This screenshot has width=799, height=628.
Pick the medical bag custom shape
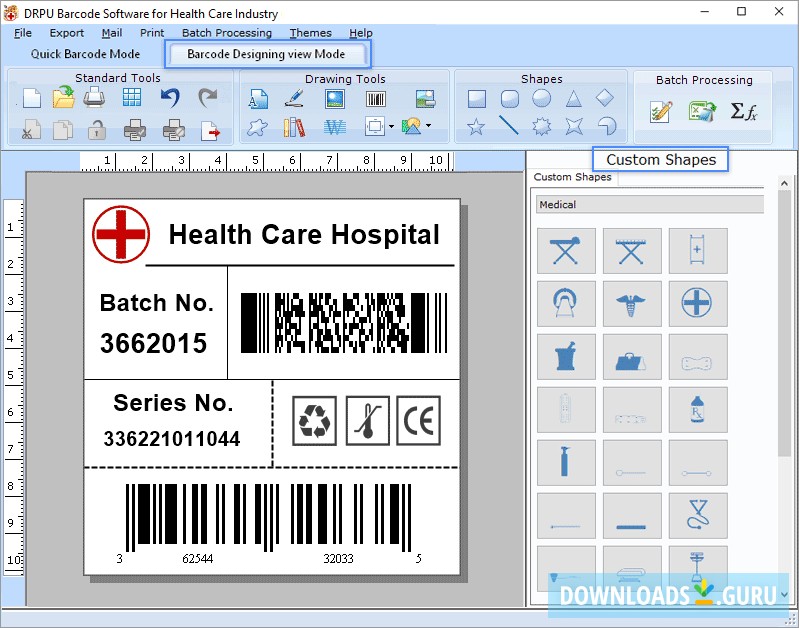click(x=632, y=357)
